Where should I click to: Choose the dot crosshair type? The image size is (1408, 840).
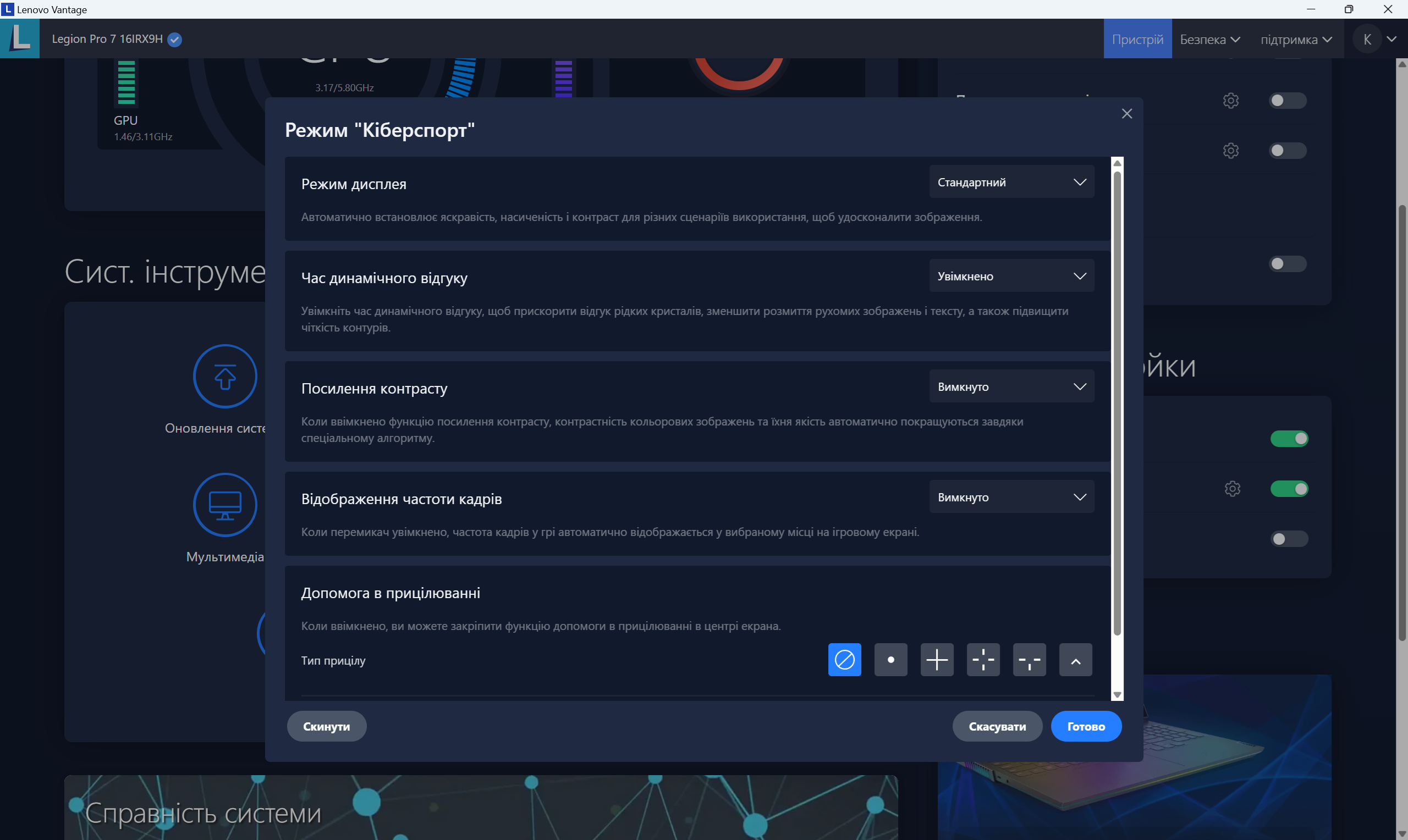[890, 660]
